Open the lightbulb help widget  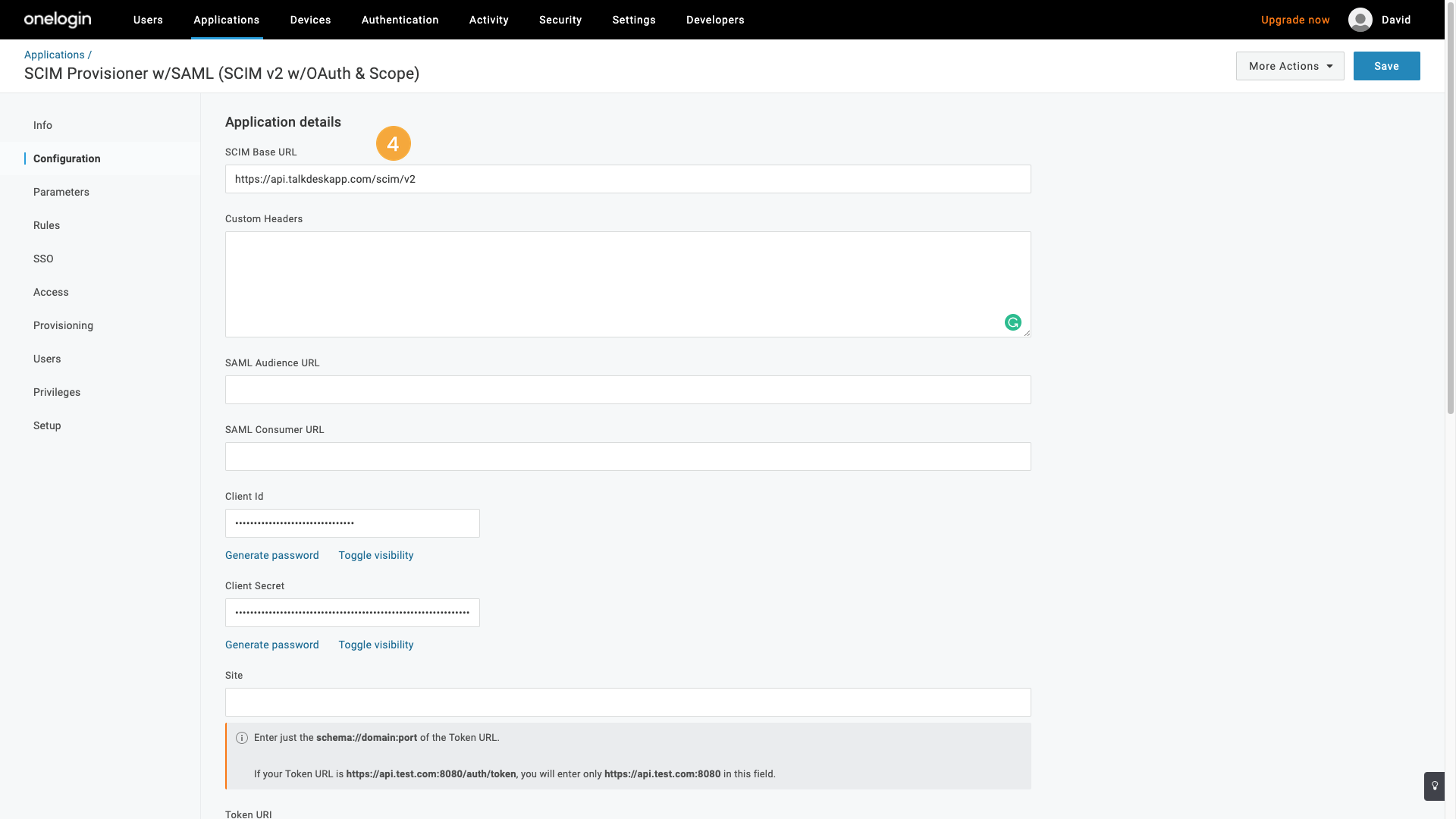(1434, 786)
